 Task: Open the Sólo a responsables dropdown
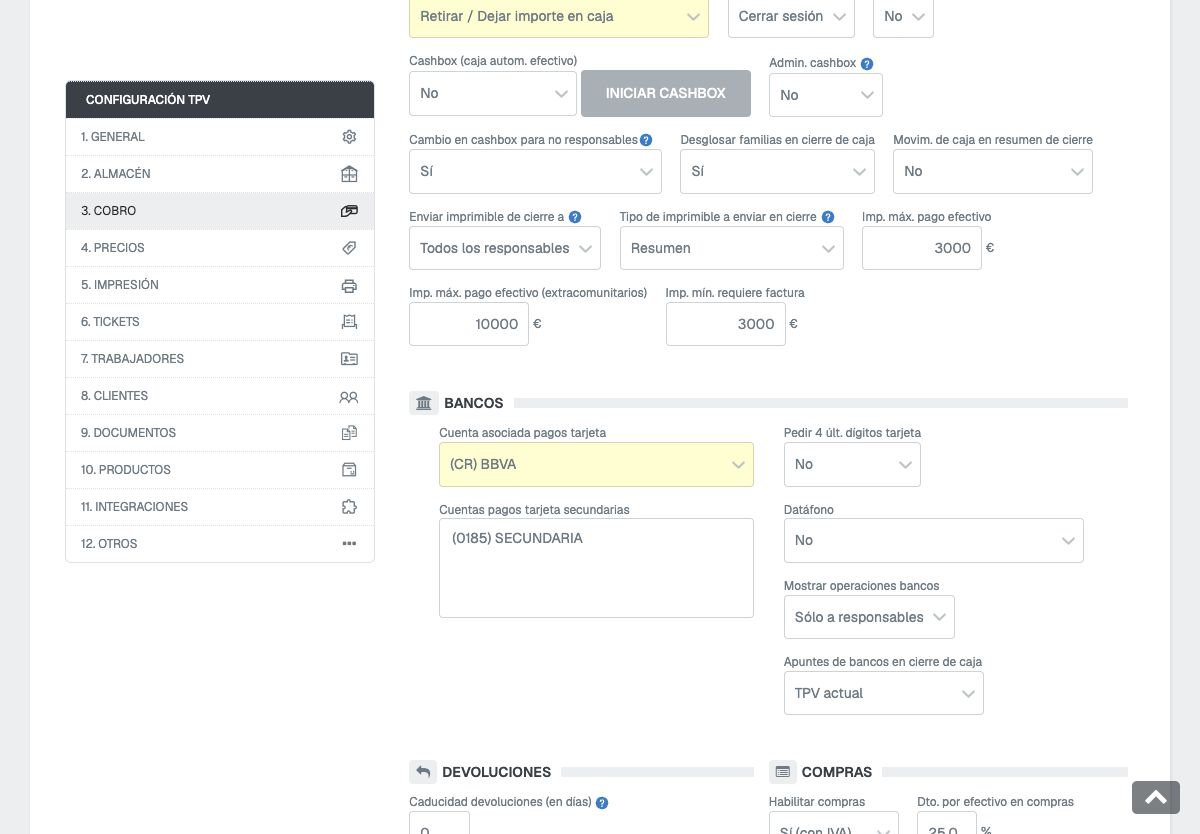[869, 617]
